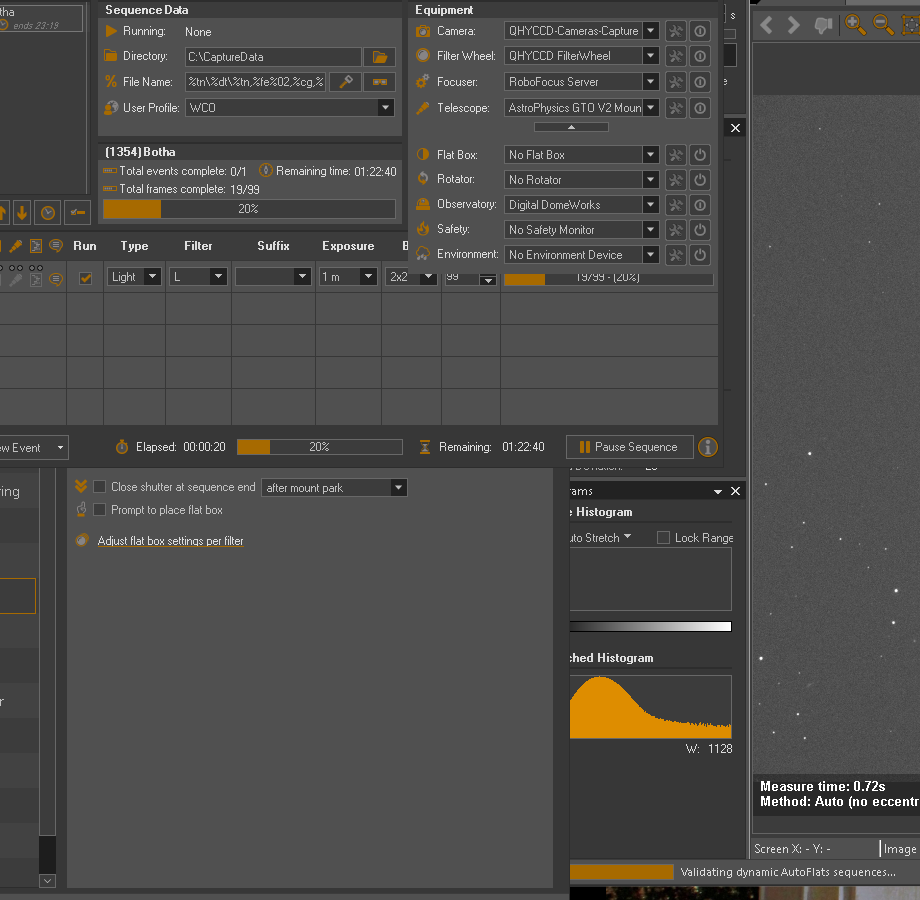Click the sequence info icon beside Pause
This screenshot has height=900, width=920.
[x=708, y=447]
